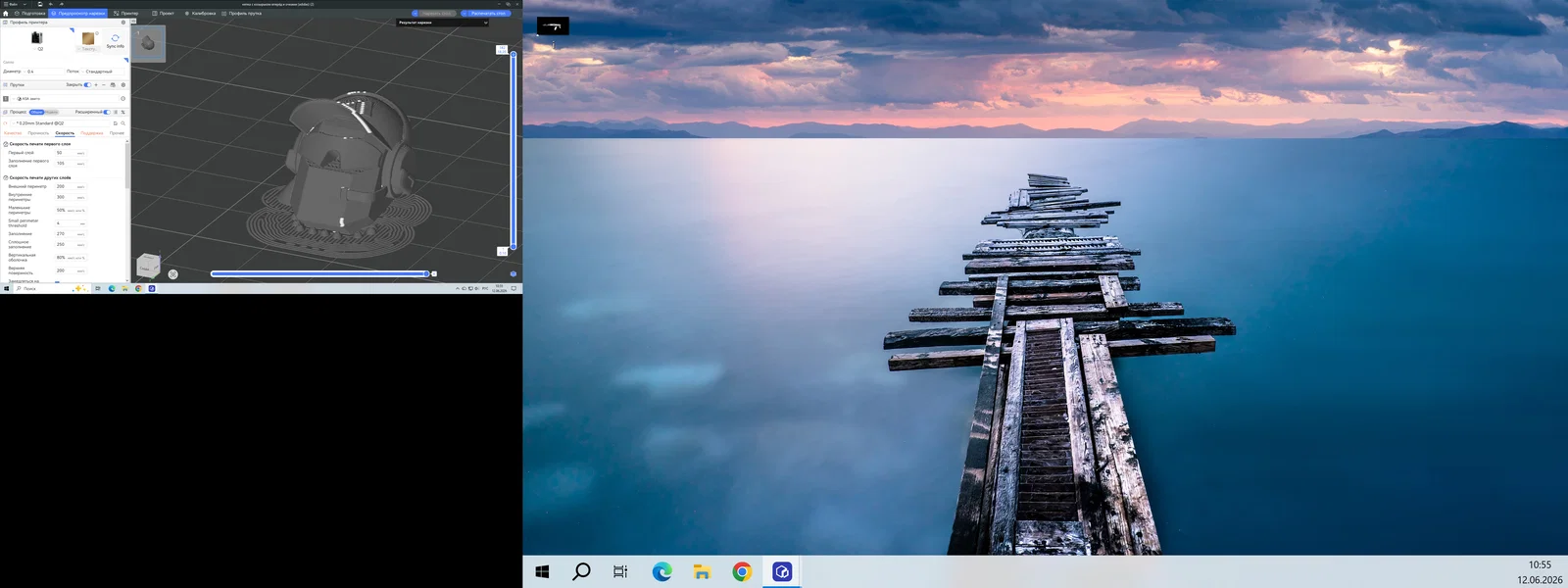Open the 0.20mm Standard @Q2 preset dropdown

coord(61,123)
